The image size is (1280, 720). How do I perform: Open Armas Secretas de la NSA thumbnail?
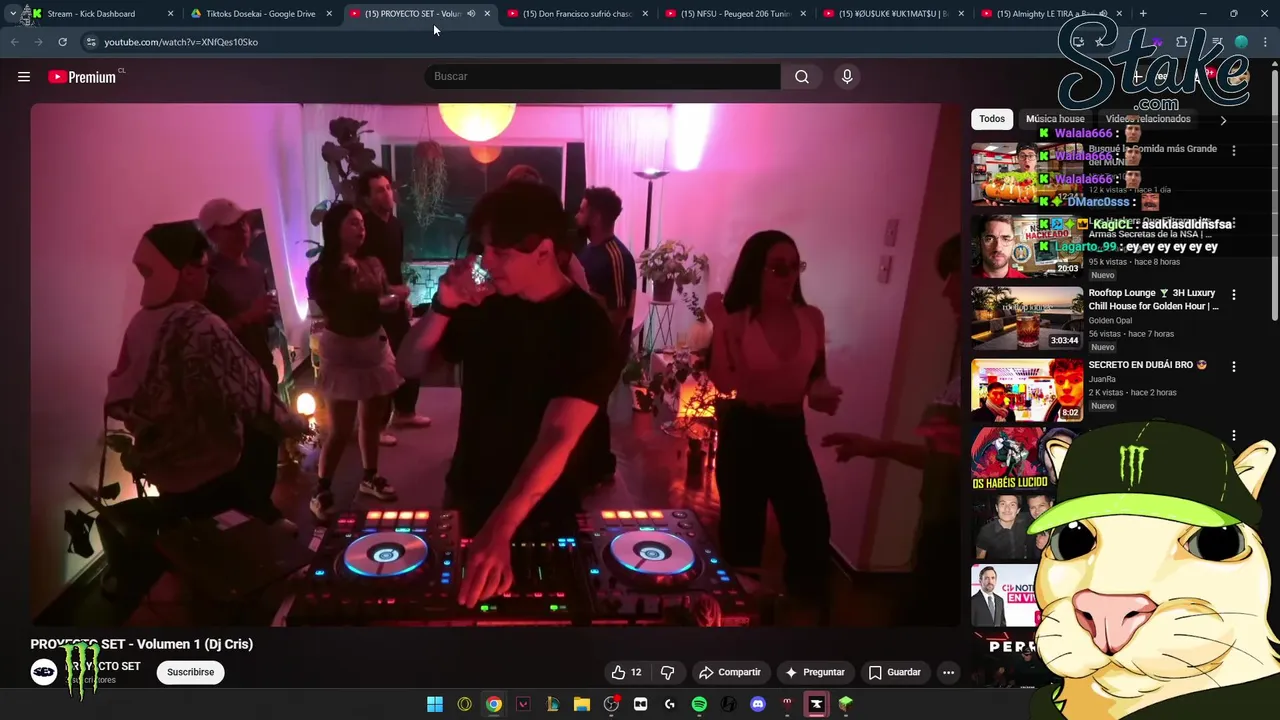[1027, 245]
